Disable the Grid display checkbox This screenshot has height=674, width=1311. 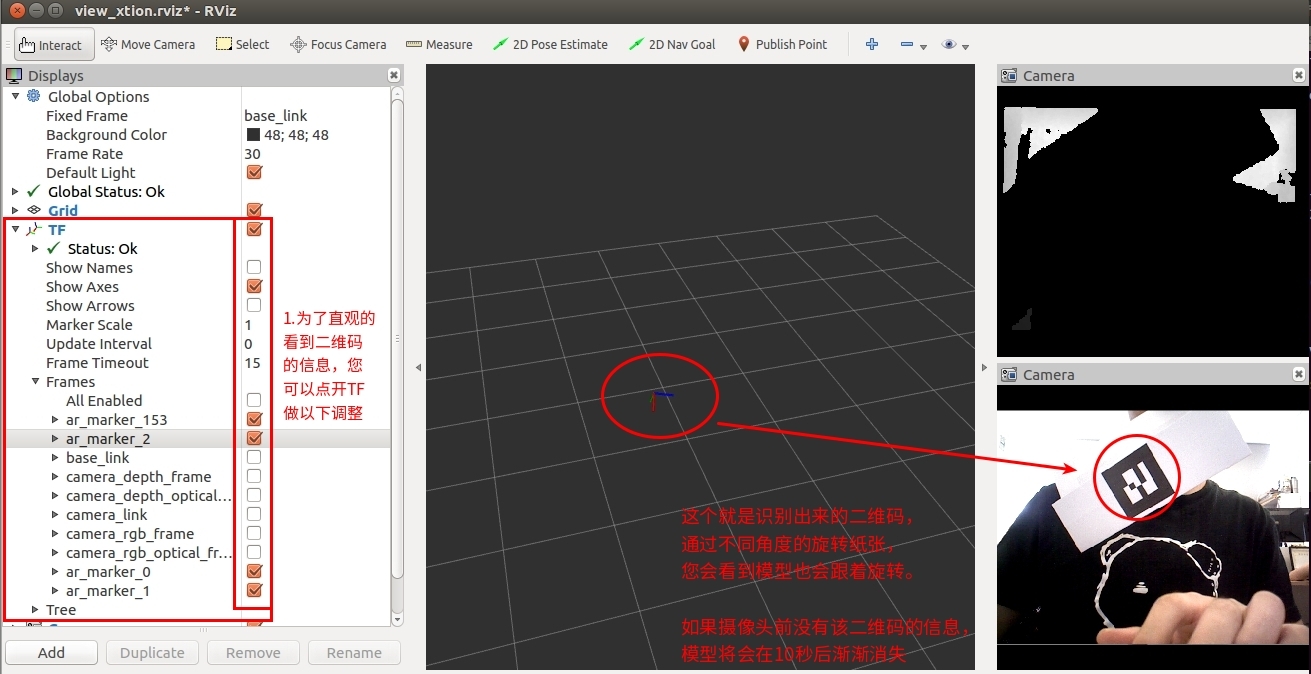tap(254, 210)
